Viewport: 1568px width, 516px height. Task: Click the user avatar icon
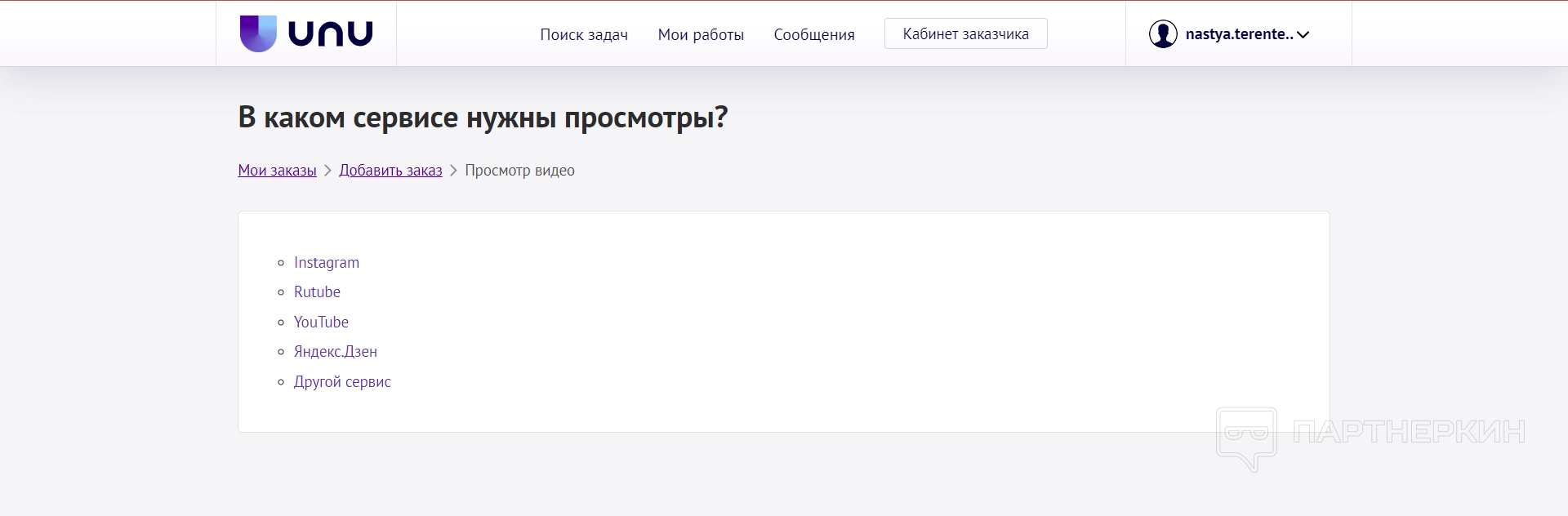click(x=1162, y=34)
